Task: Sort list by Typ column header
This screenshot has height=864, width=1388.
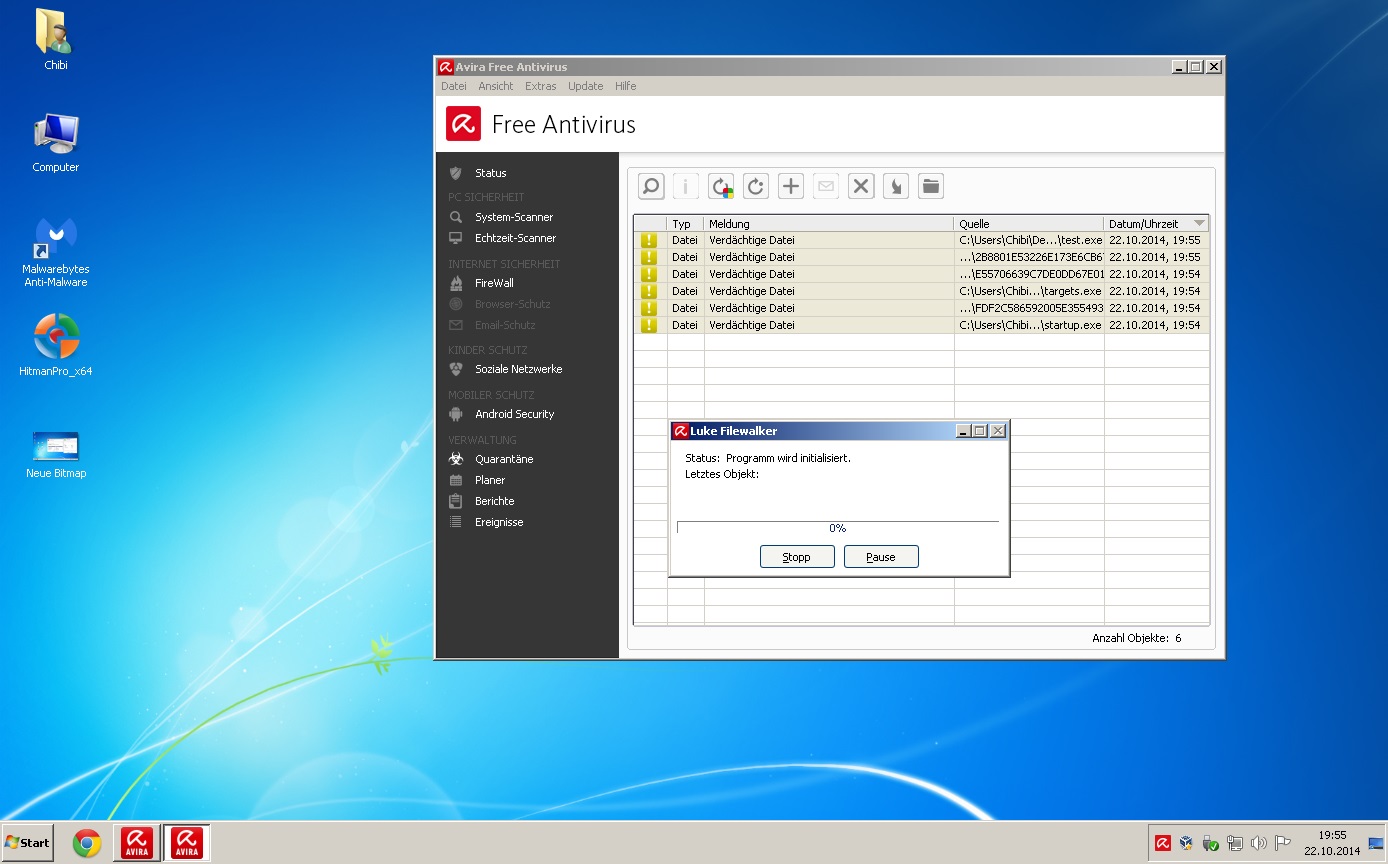Action: tap(685, 224)
